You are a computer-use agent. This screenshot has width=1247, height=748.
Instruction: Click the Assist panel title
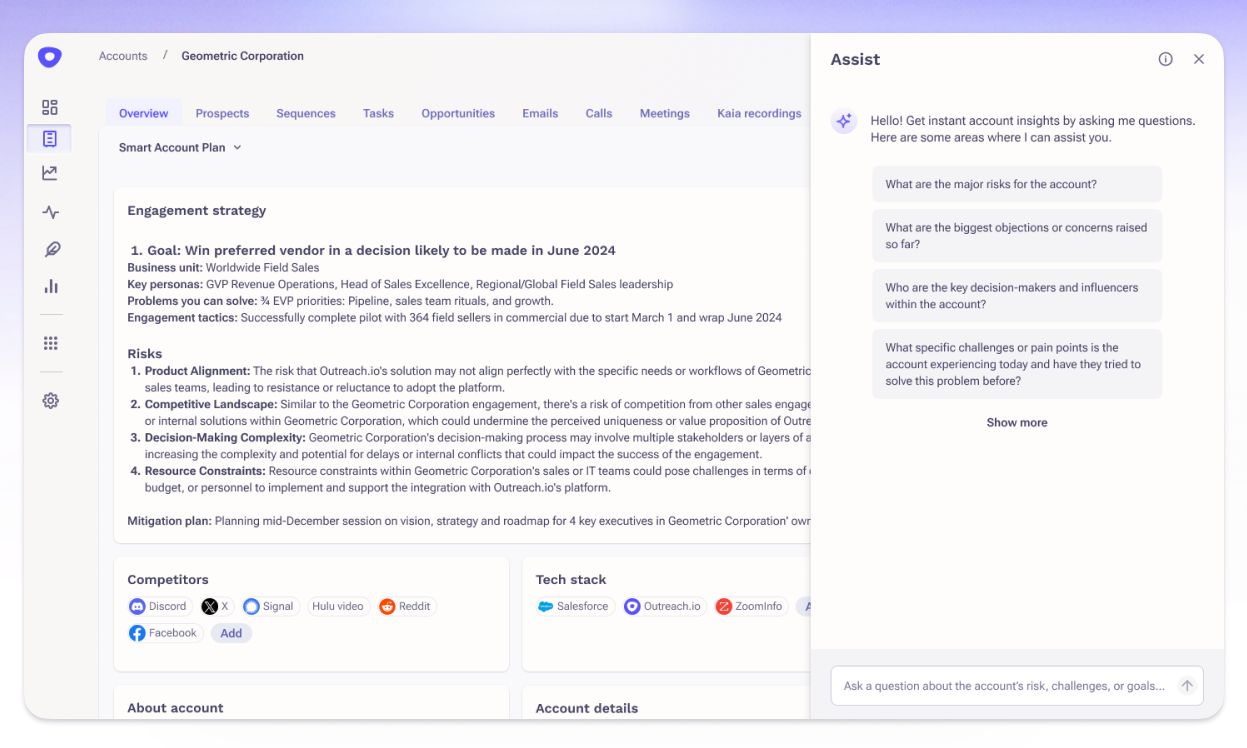click(855, 59)
